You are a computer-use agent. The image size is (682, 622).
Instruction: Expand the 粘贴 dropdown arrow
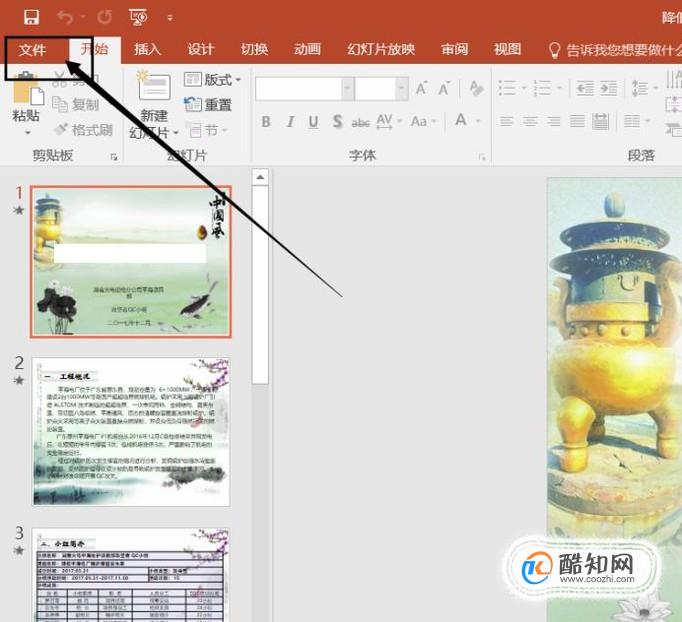click(28, 132)
